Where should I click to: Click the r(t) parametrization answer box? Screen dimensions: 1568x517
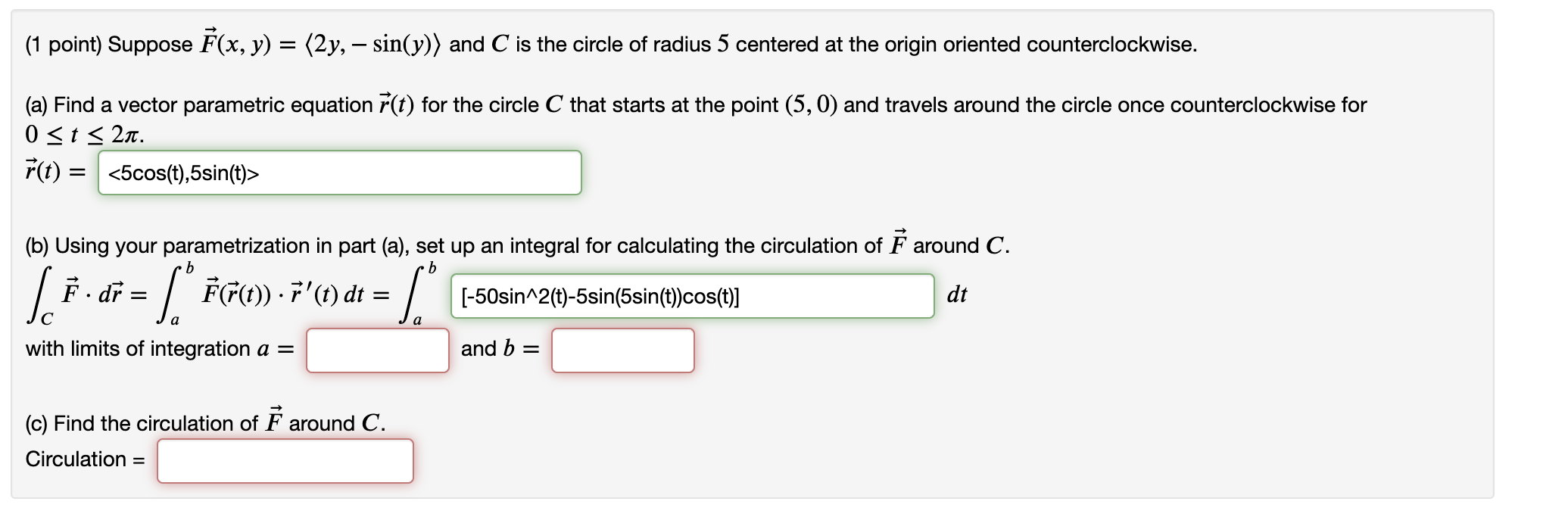[341, 173]
